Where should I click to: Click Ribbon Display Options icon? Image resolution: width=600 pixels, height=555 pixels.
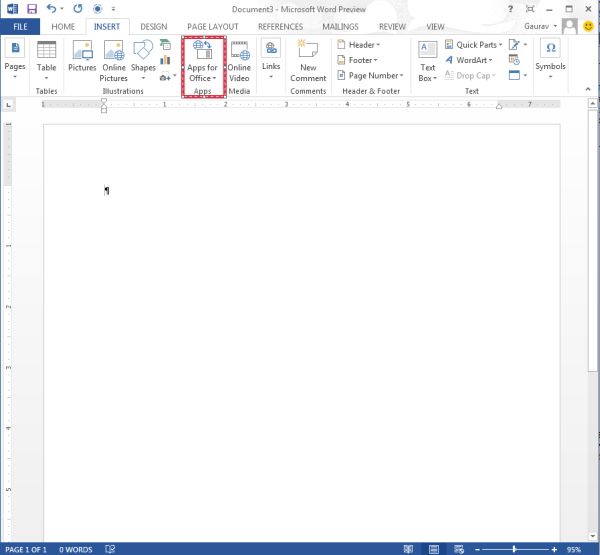530,9
